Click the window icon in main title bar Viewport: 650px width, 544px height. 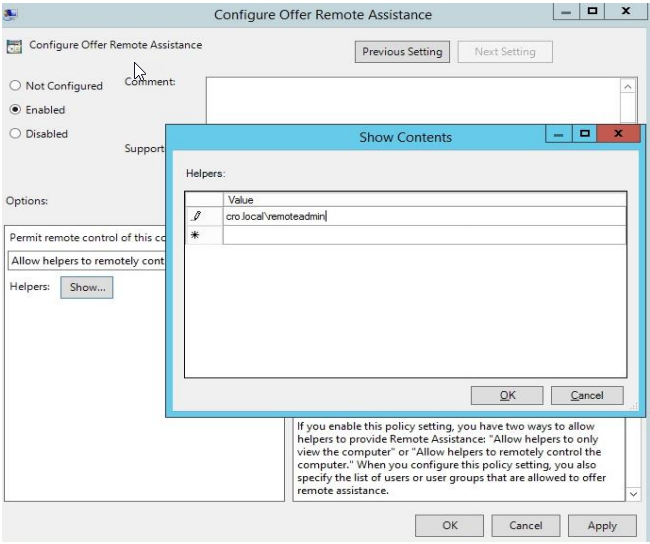[x=12, y=14]
